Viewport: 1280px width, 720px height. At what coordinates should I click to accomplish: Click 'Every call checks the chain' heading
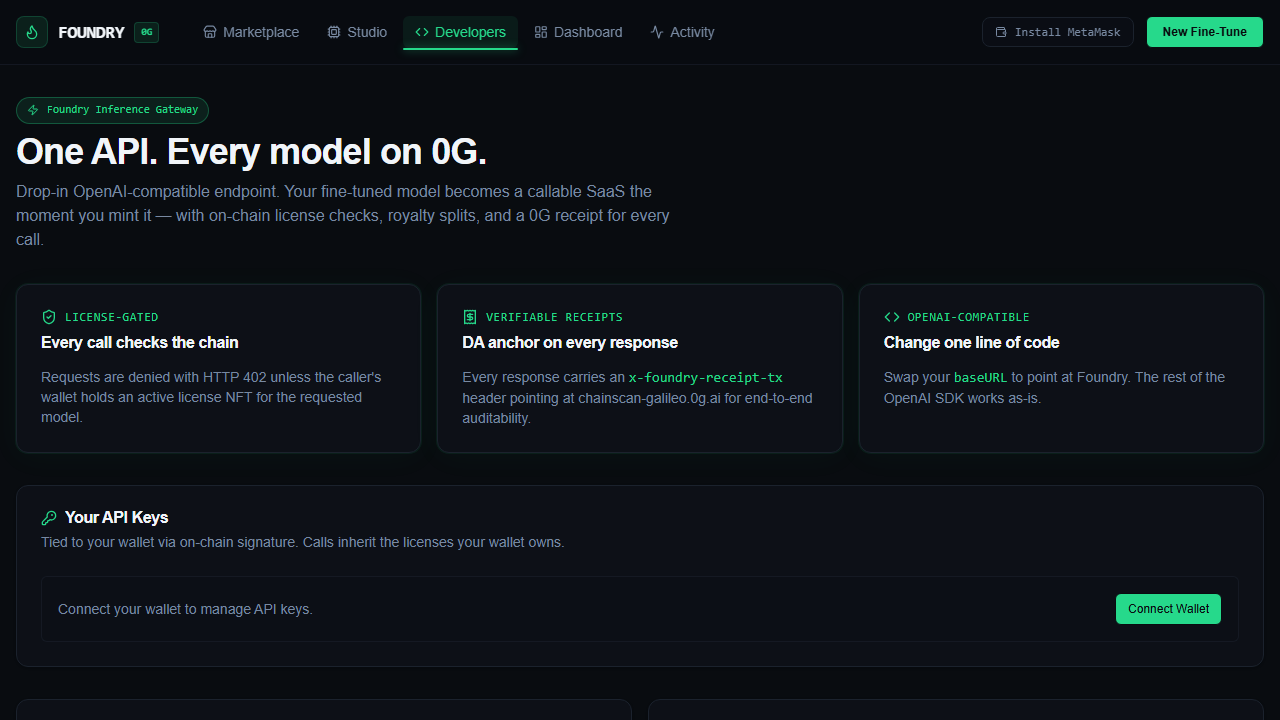140,342
